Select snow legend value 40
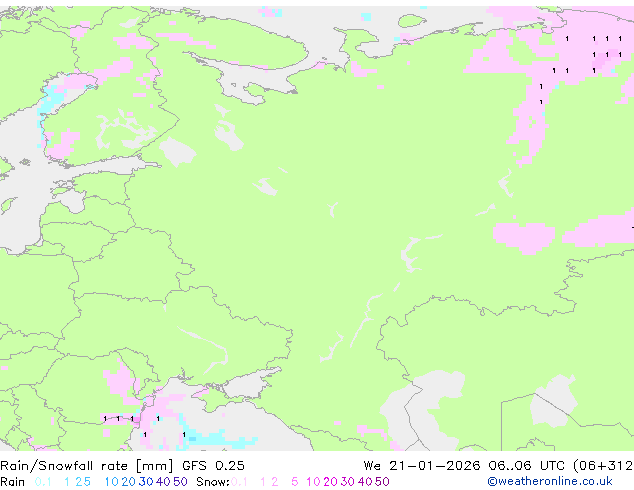This screenshot has width=634, height=490. (x=365, y=482)
